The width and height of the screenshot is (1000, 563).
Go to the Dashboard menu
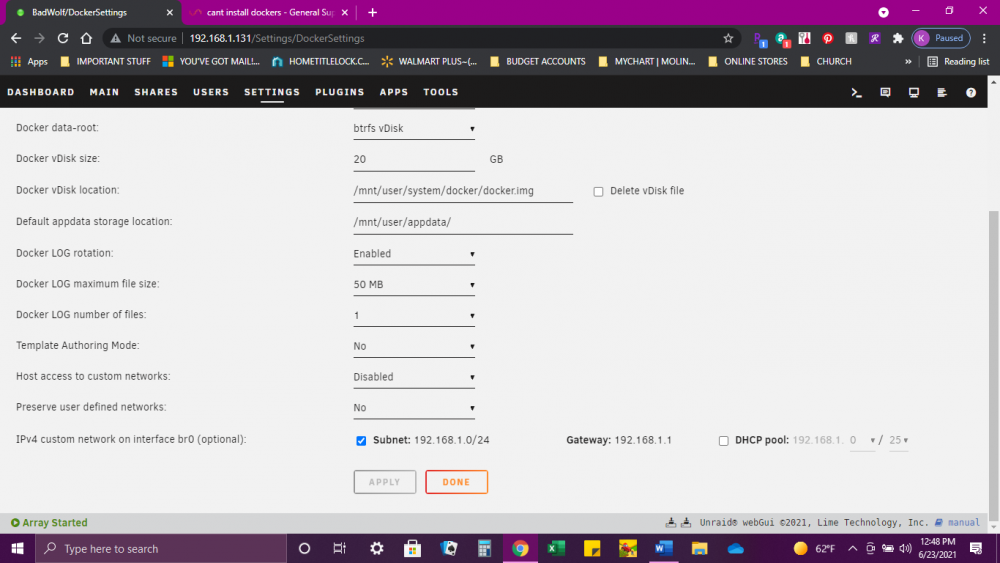(41, 92)
